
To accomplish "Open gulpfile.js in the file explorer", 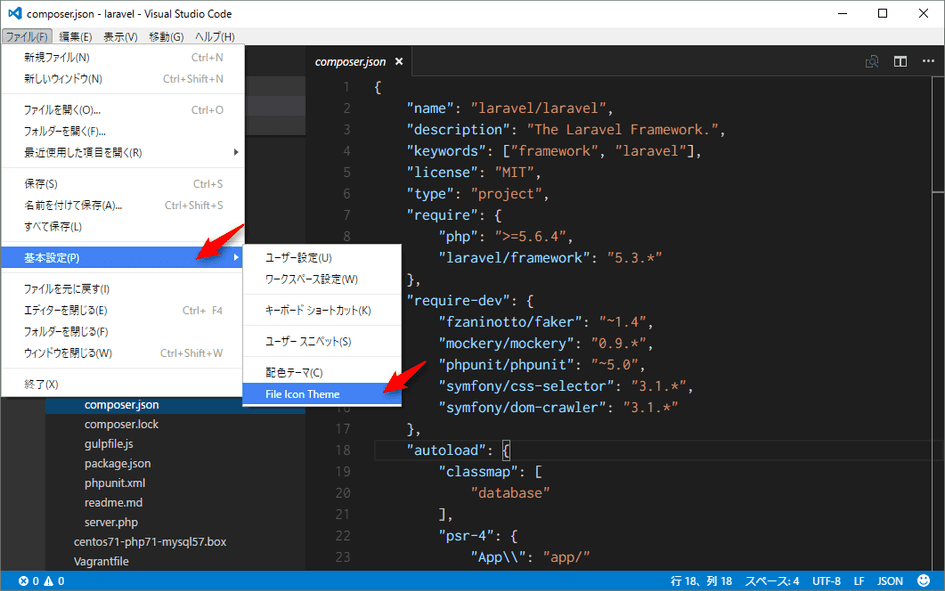I will coord(108,444).
